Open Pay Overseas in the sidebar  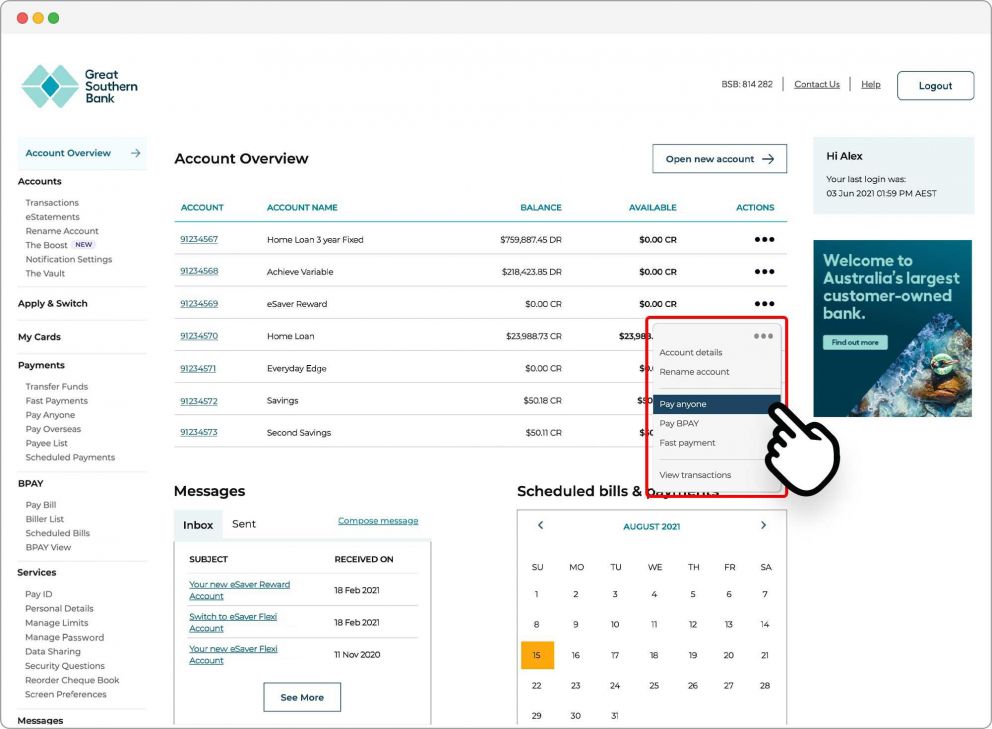53,429
